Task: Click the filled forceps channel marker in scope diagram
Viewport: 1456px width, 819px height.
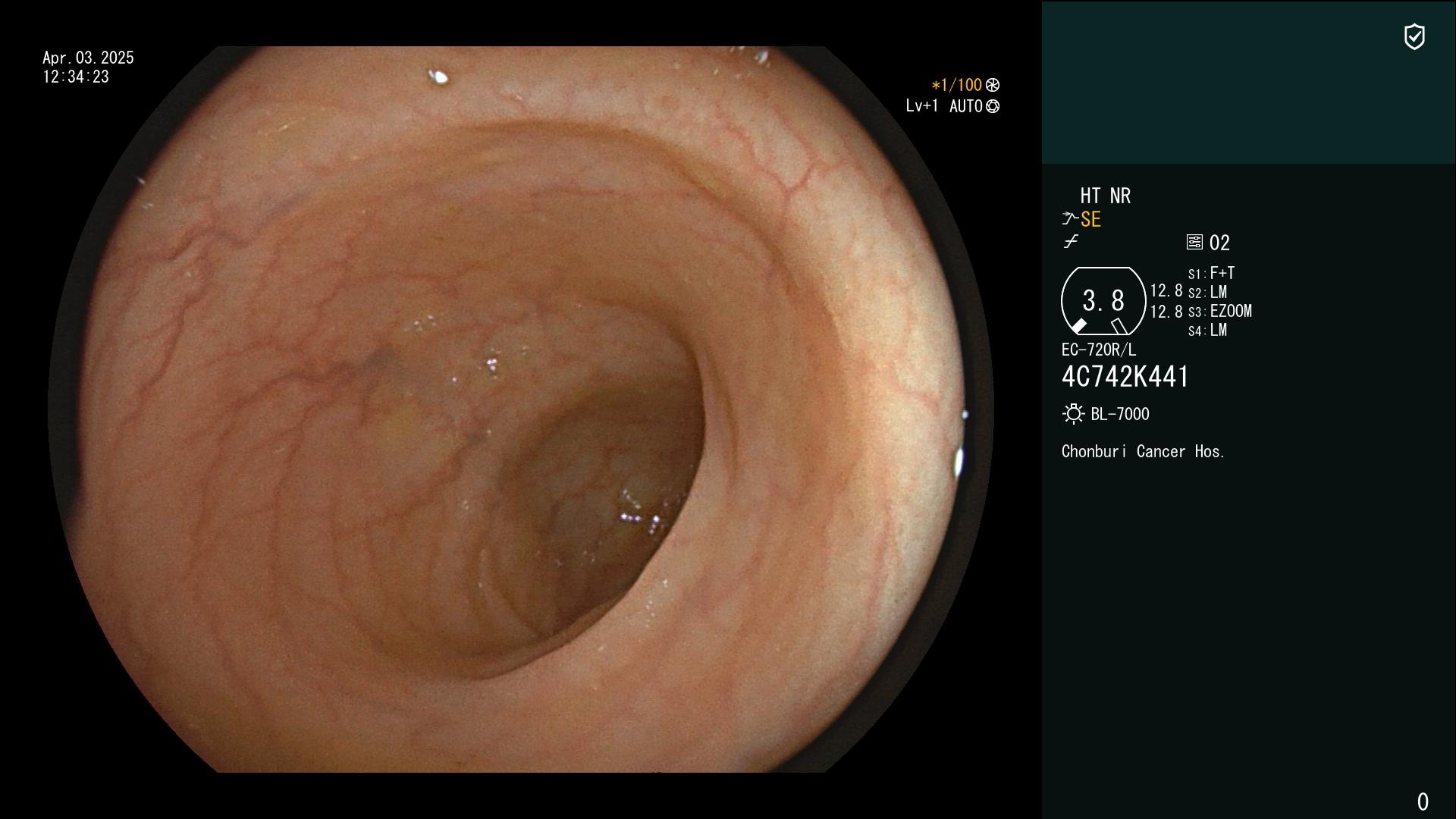Action: [1078, 326]
